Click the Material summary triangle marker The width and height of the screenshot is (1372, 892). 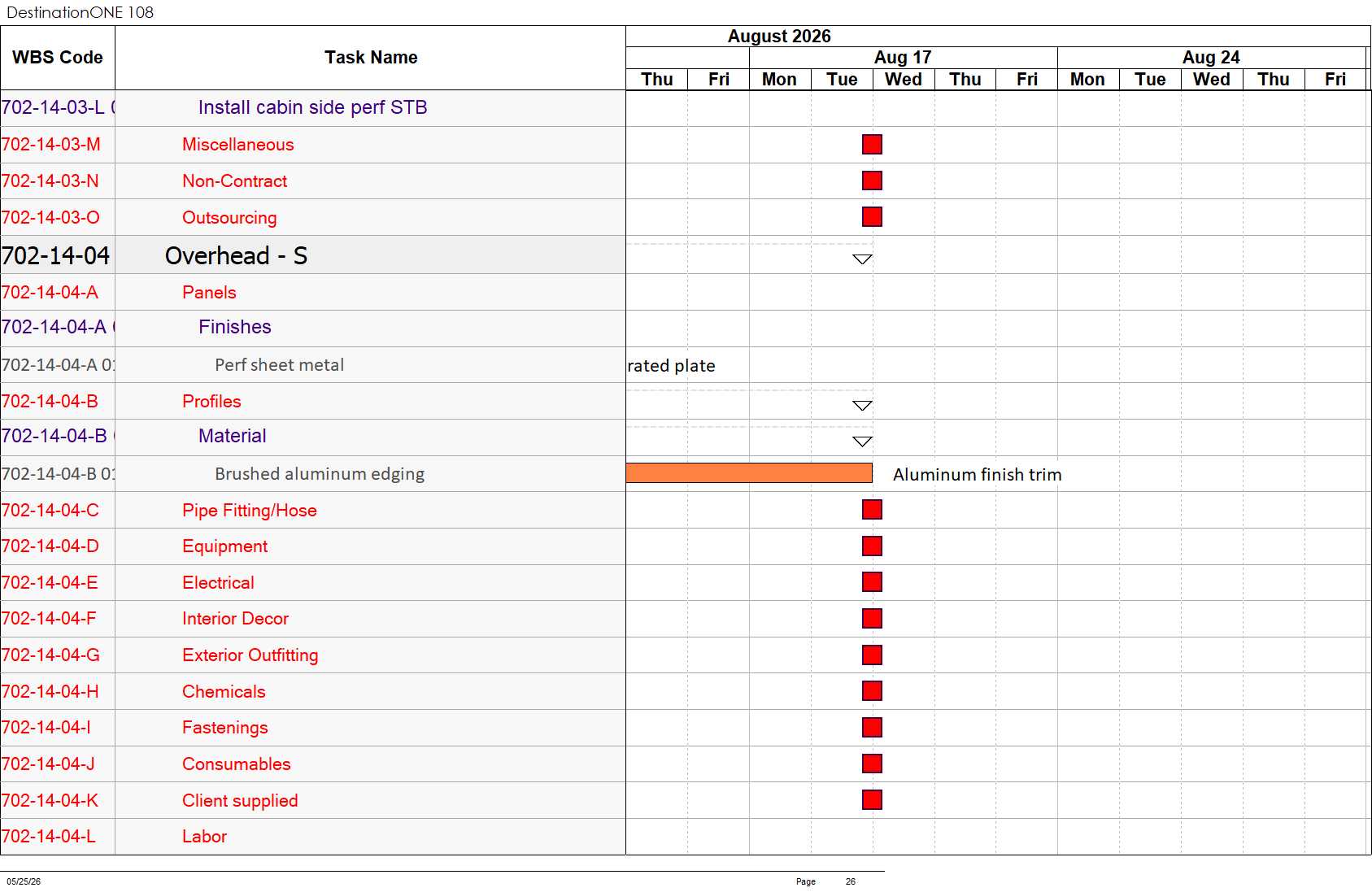[x=862, y=442]
